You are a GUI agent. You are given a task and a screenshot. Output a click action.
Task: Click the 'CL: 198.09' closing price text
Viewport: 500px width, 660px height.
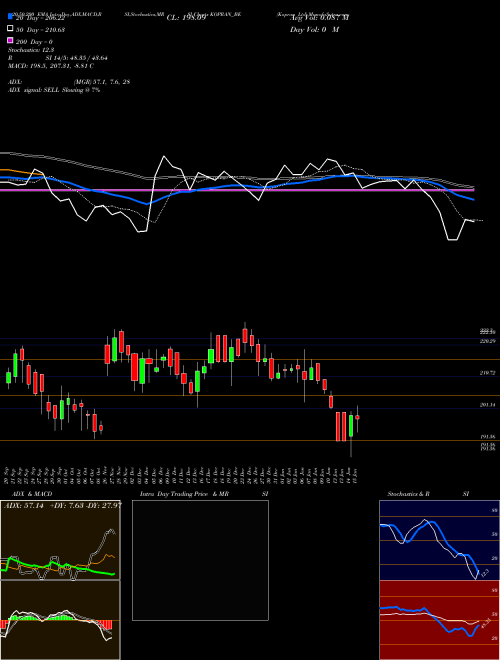[x=186, y=18]
